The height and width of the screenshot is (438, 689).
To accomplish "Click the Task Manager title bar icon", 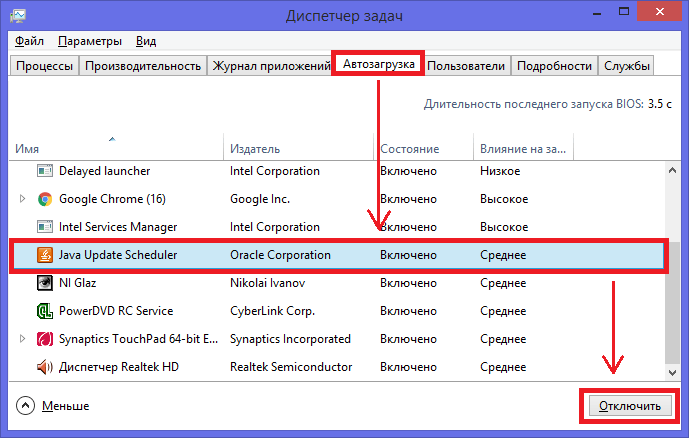I will pos(18,16).
